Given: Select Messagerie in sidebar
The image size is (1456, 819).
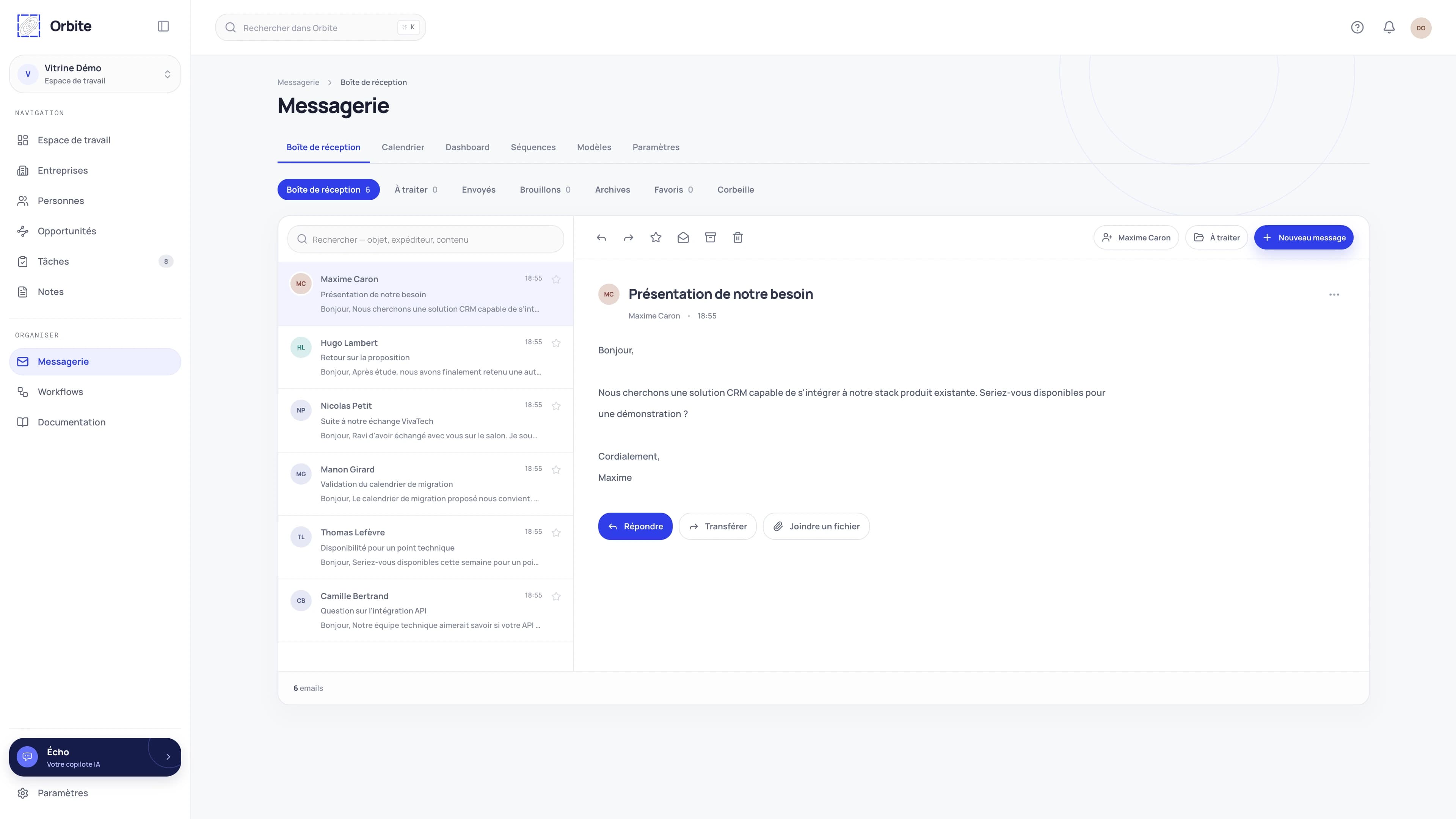Looking at the screenshot, I should click(x=95, y=362).
